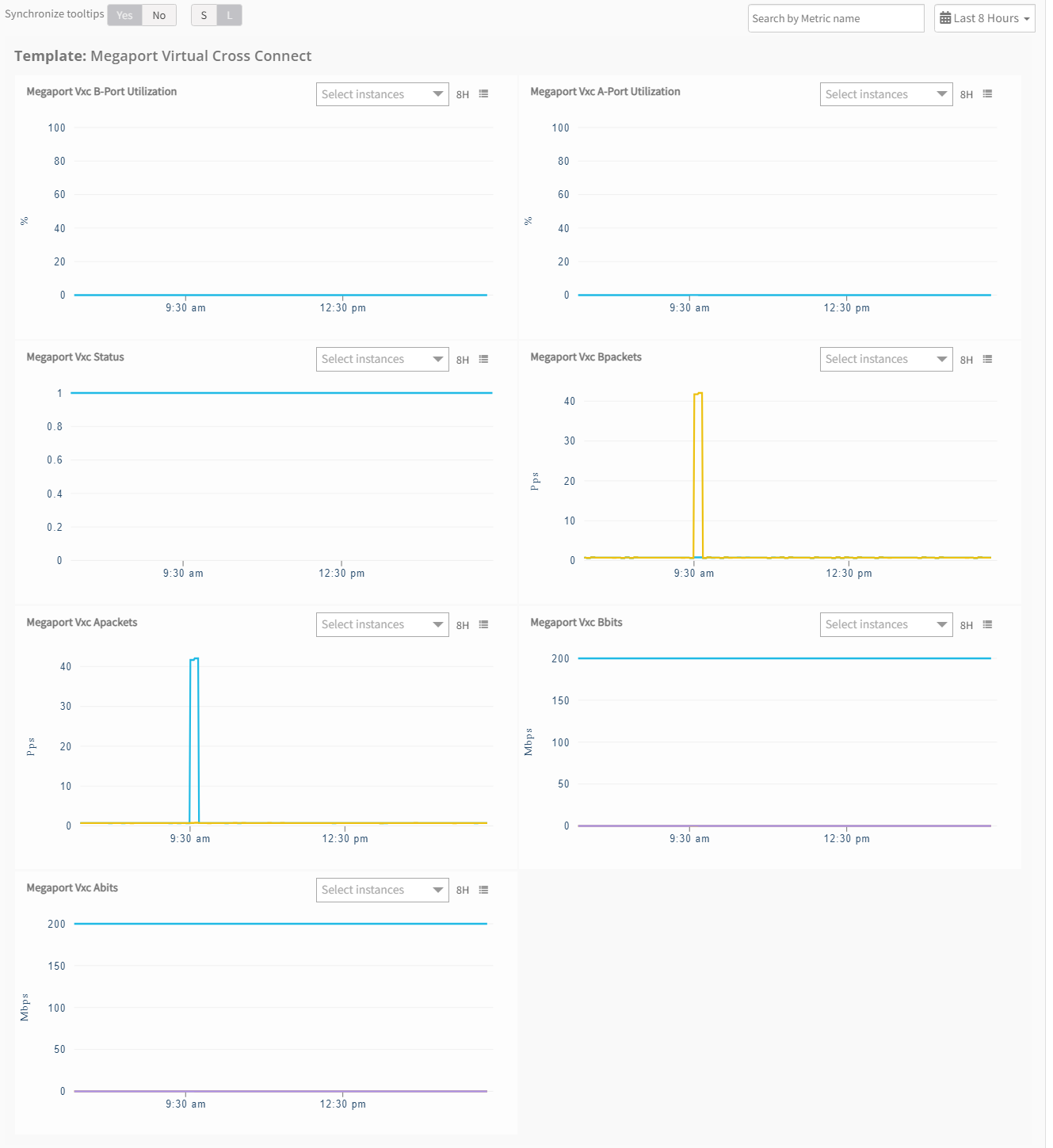Click Megaport Vxc A-Port Utilization title

(605, 92)
